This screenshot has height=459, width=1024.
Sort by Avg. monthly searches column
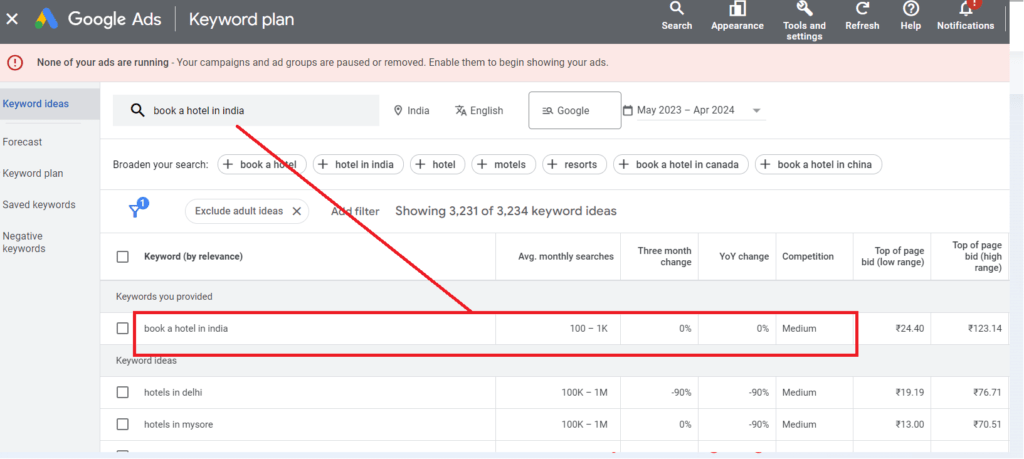(566, 257)
